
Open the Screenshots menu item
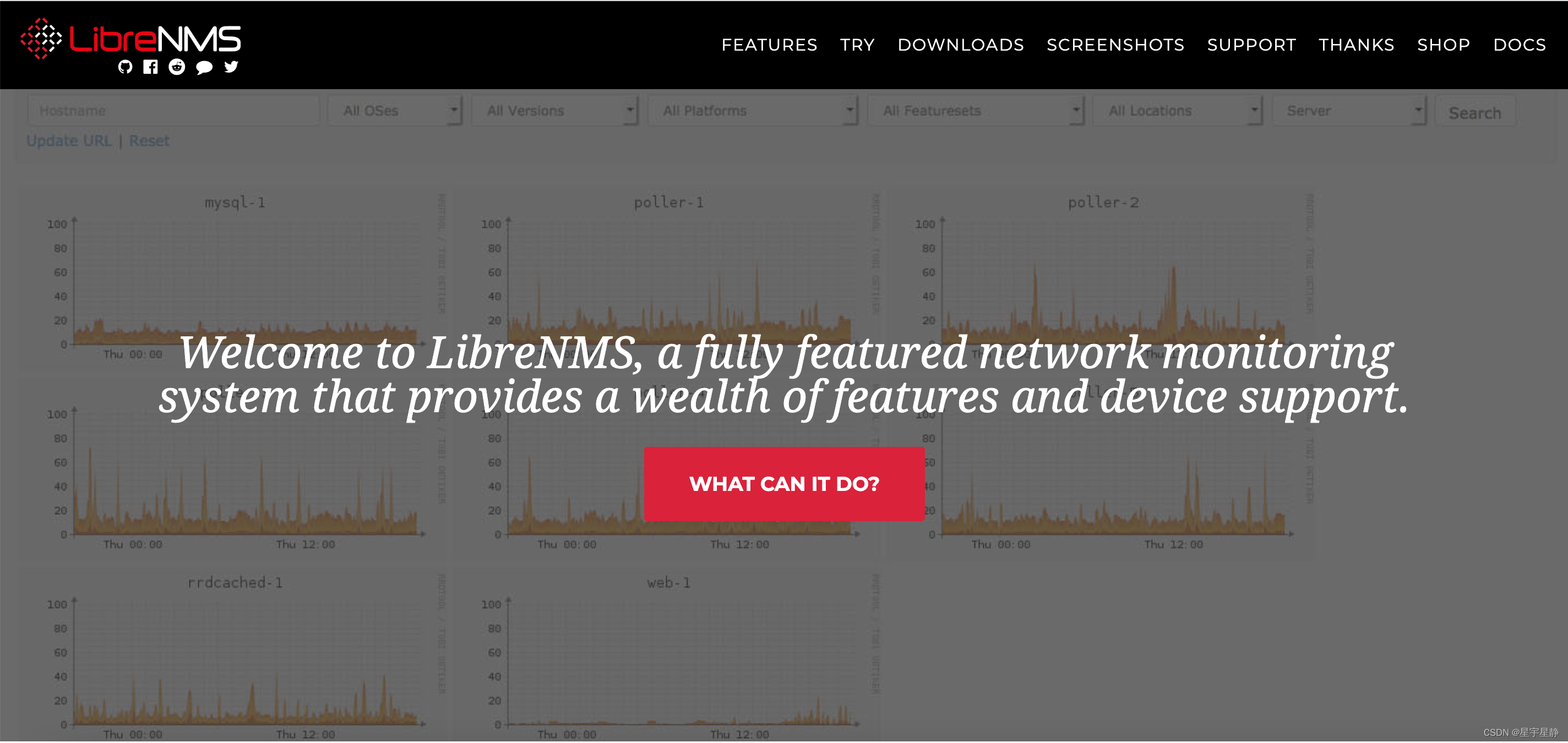click(x=1115, y=45)
